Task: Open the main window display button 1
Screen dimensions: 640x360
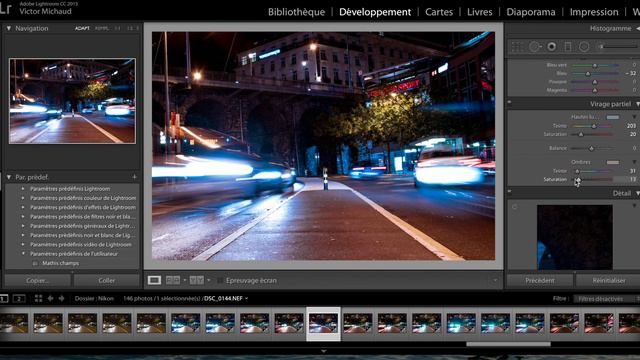Action: [x=4, y=298]
